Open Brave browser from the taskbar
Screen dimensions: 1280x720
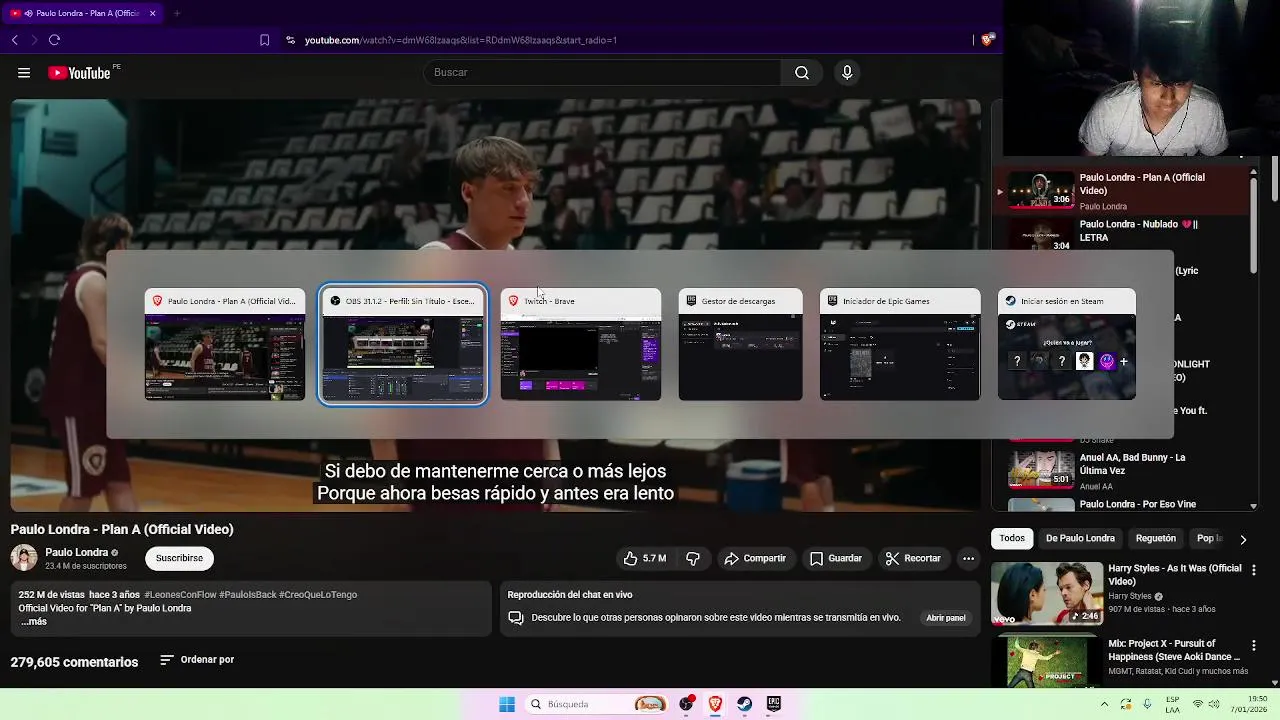pos(715,704)
